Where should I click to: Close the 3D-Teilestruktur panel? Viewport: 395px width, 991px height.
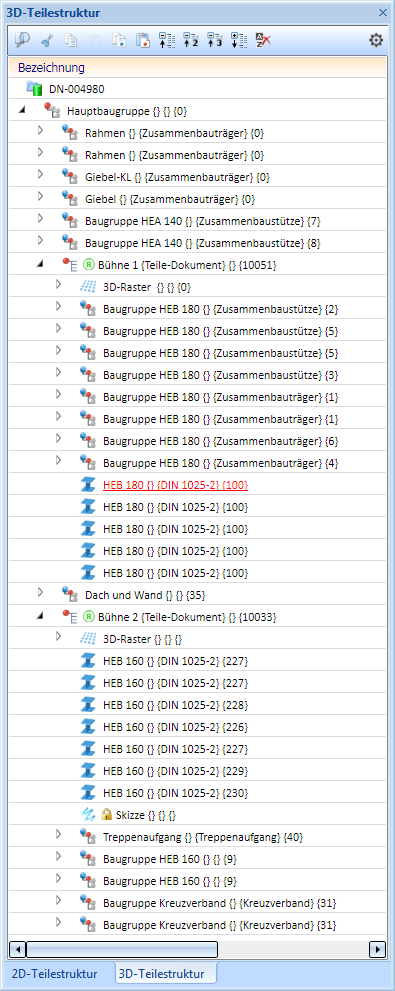tap(382, 12)
